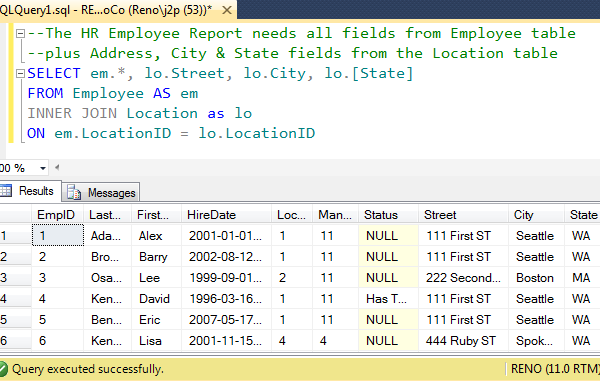The width and height of the screenshot is (600, 381).
Task: Collapse the comment block outline
Action: (20, 34)
